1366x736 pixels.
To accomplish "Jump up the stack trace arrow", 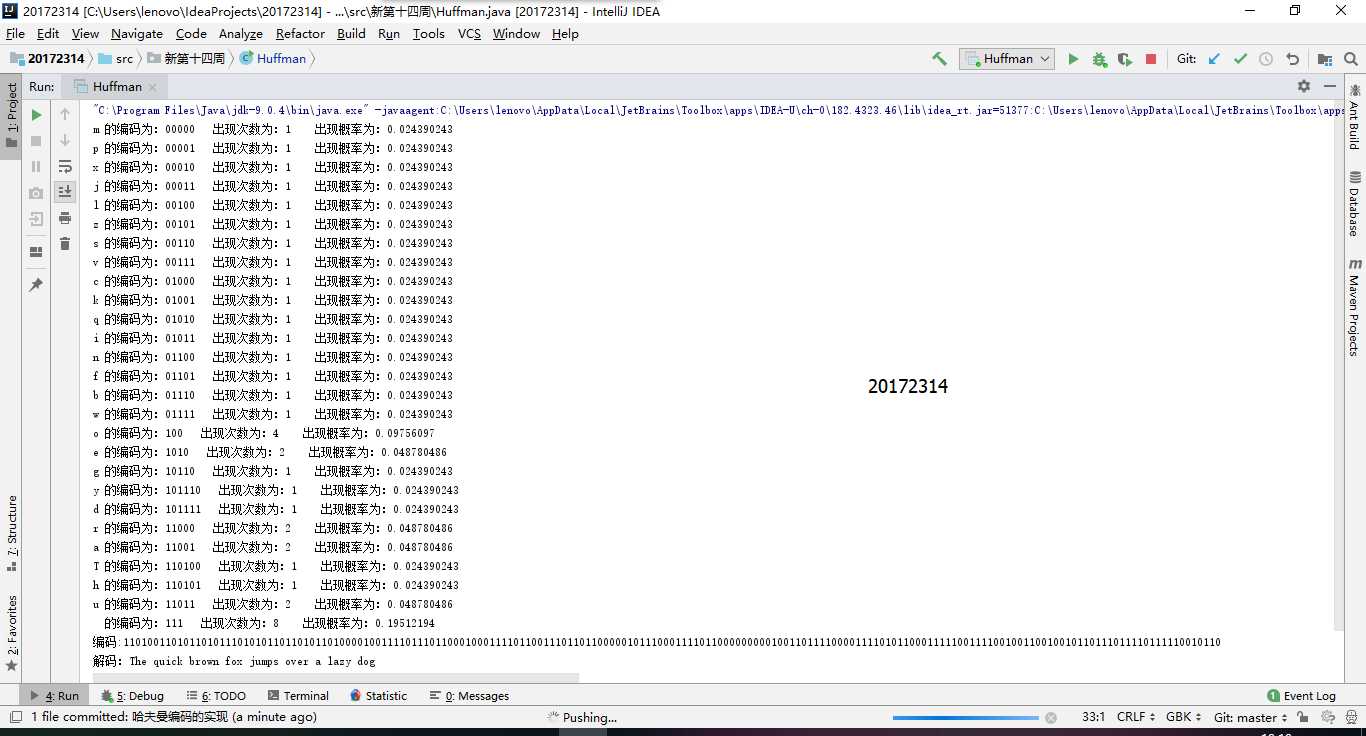I will (x=65, y=115).
